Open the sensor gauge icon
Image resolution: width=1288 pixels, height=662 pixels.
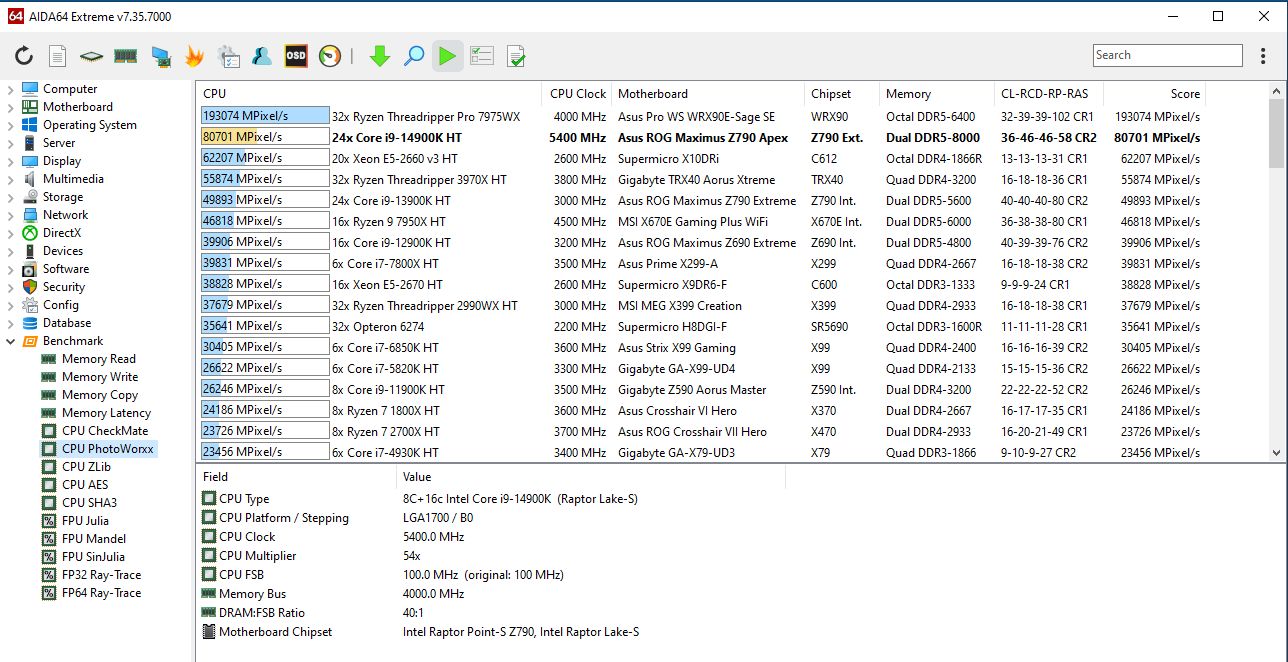(x=330, y=56)
